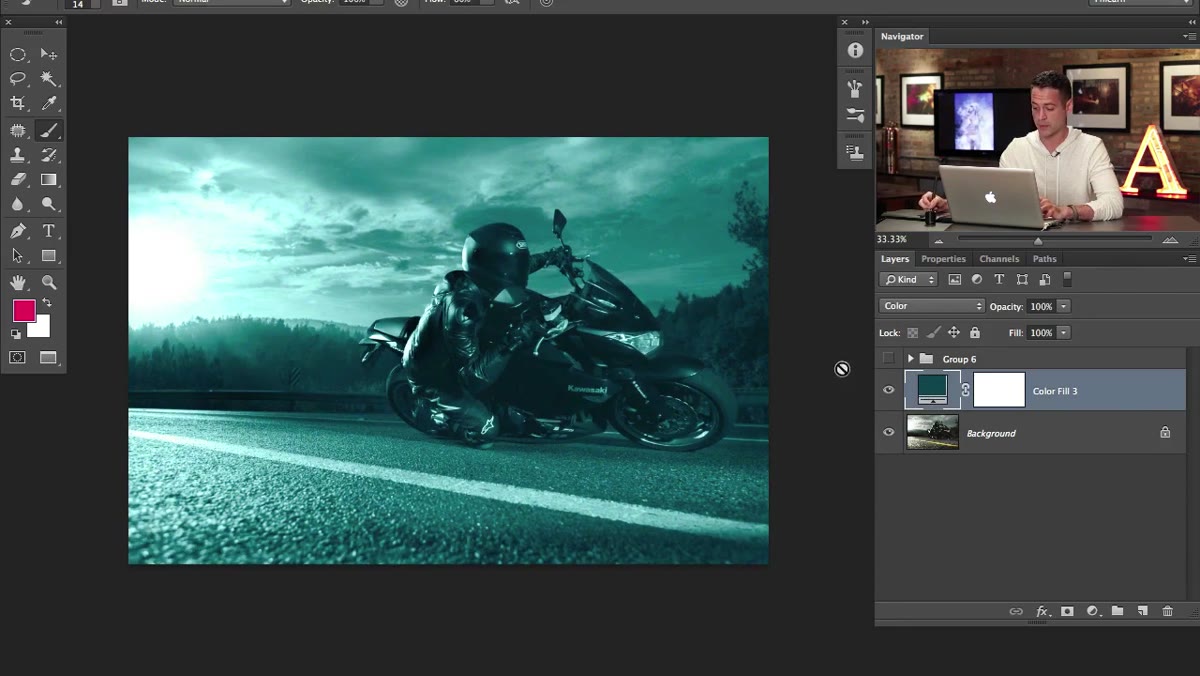Open the Navigator panel options menu
1200x676 pixels.
(x=1189, y=36)
